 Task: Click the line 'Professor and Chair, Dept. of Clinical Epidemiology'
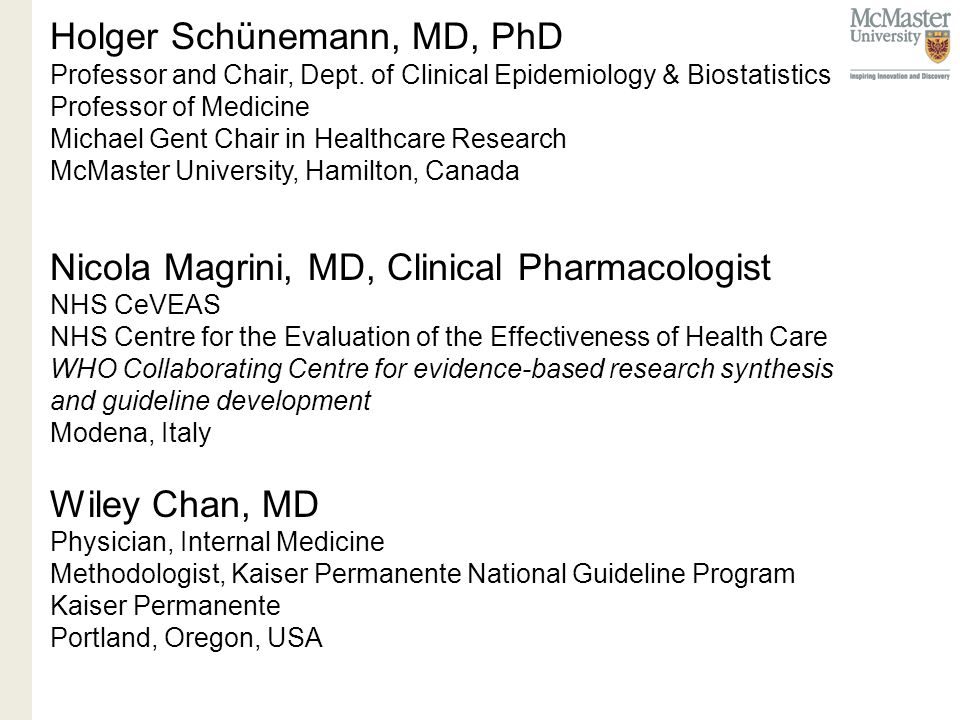click(440, 75)
